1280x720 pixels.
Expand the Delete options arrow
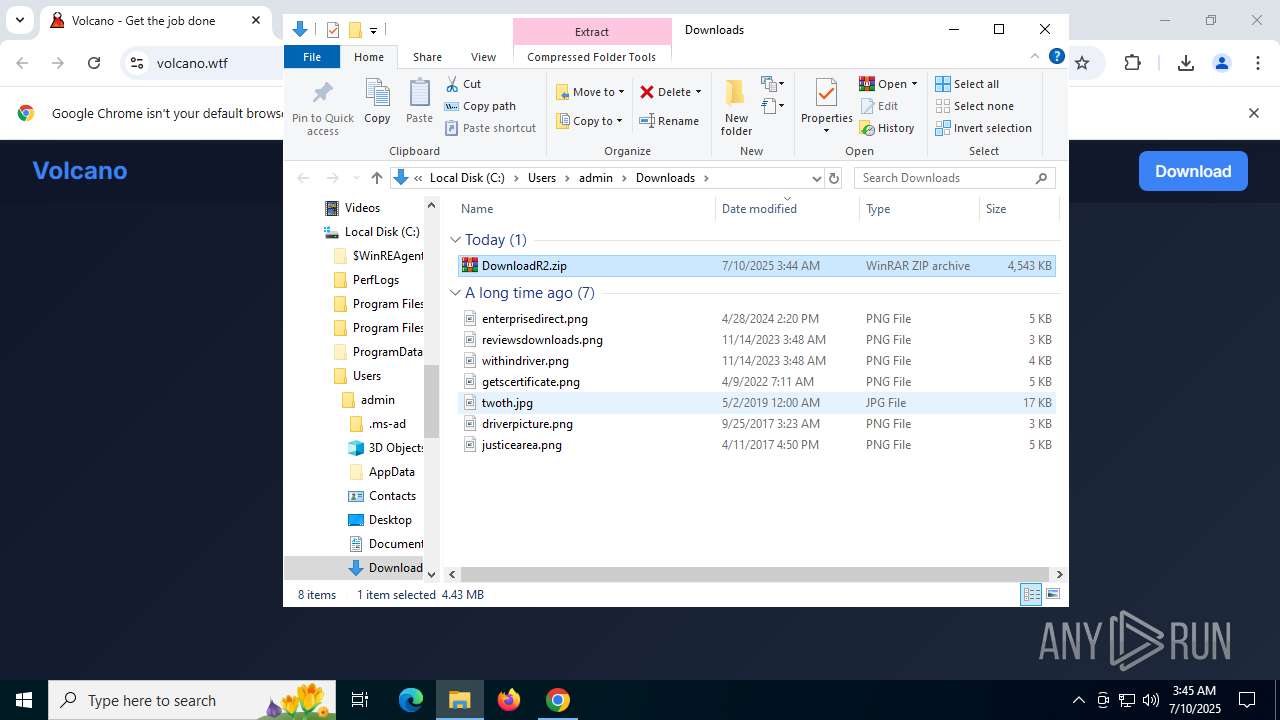pos(698,92)
